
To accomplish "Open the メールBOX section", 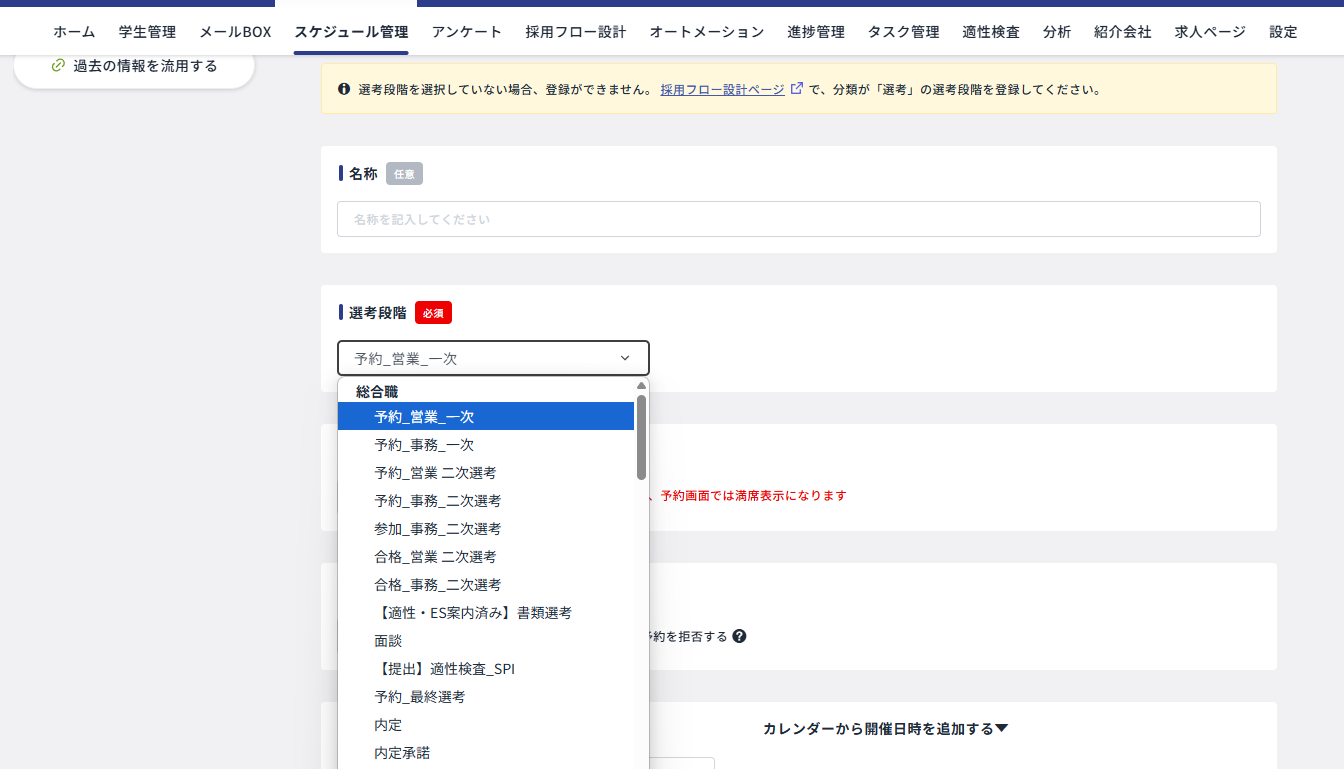I will coord(234,31).
